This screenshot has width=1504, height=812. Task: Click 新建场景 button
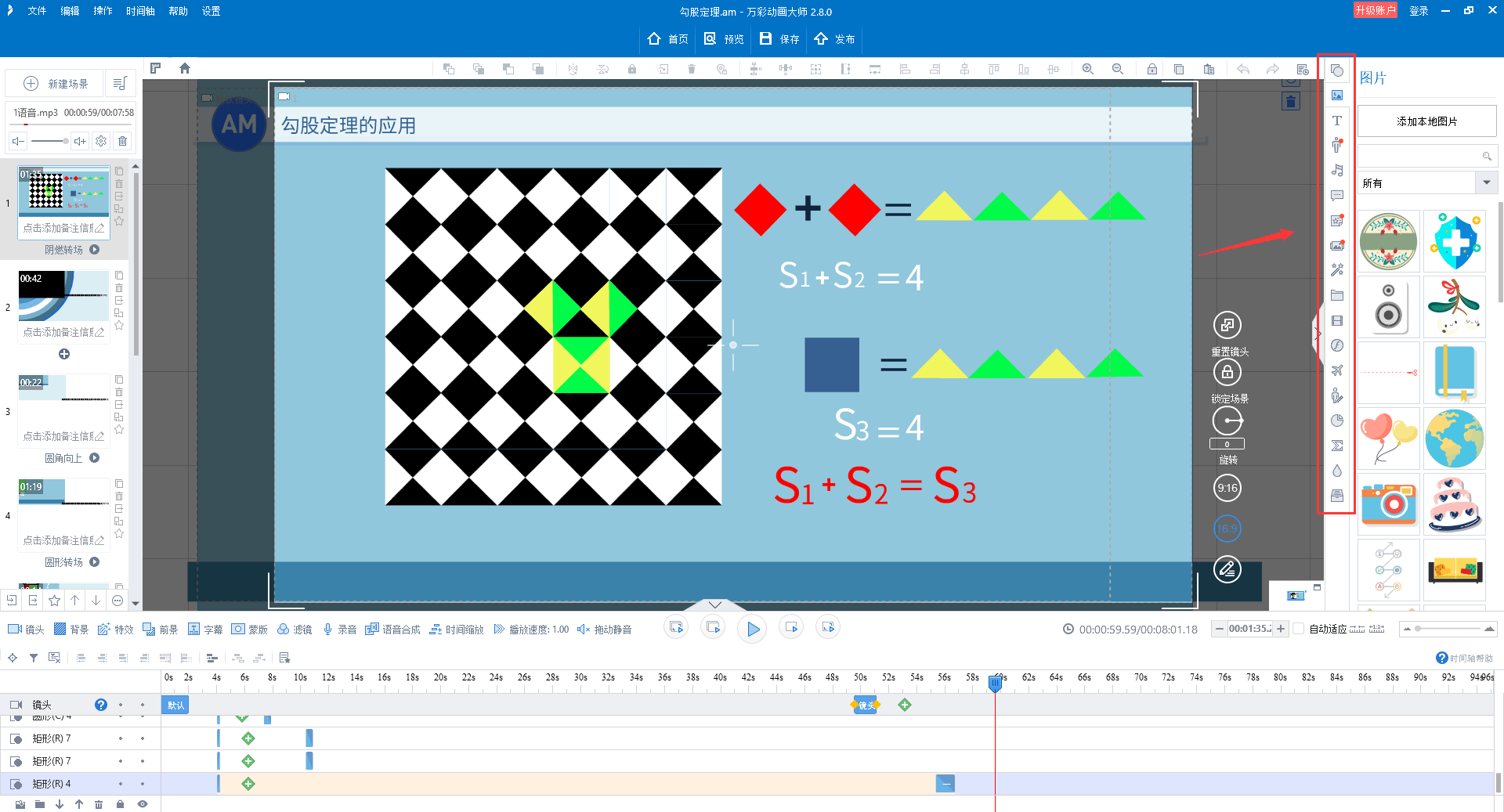click(x=56, y=83)
